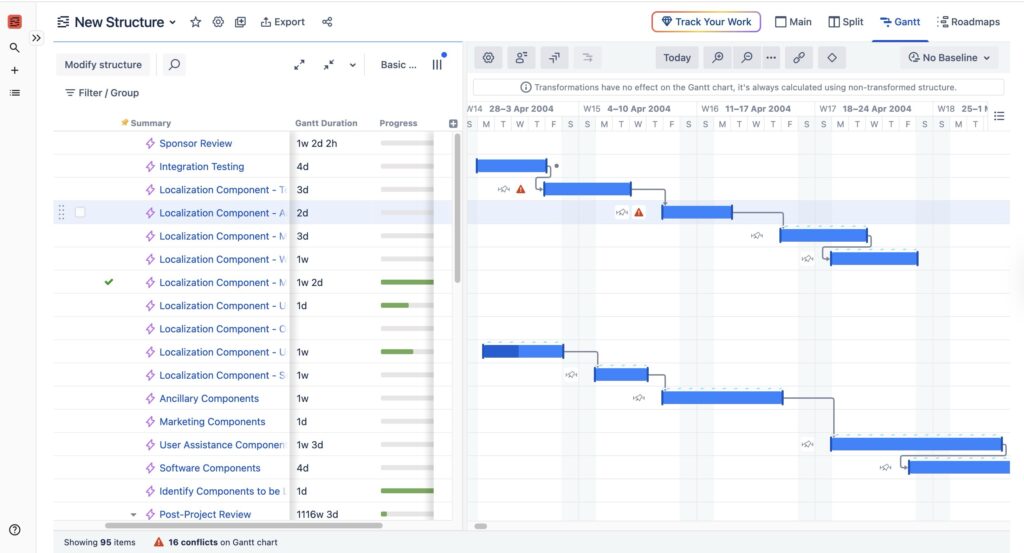Open search from the left sidebar
1024x553 pixels.
[14, 48]
